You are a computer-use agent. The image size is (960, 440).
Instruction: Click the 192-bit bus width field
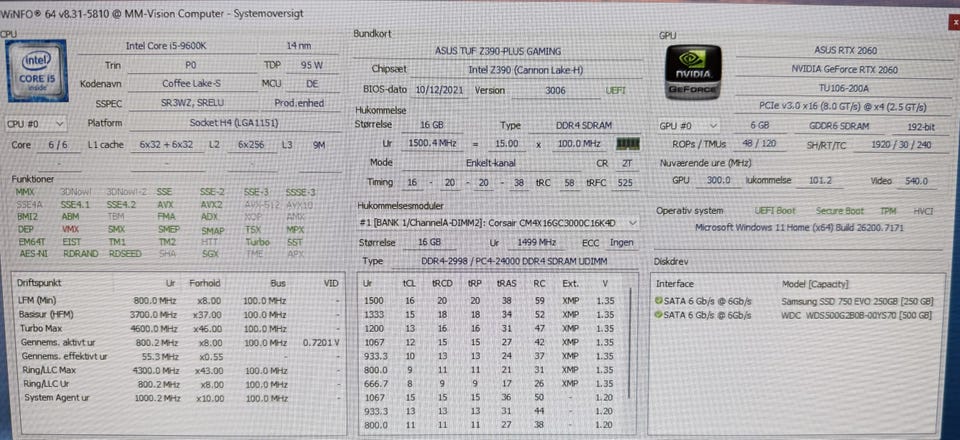tap(923, 128)
